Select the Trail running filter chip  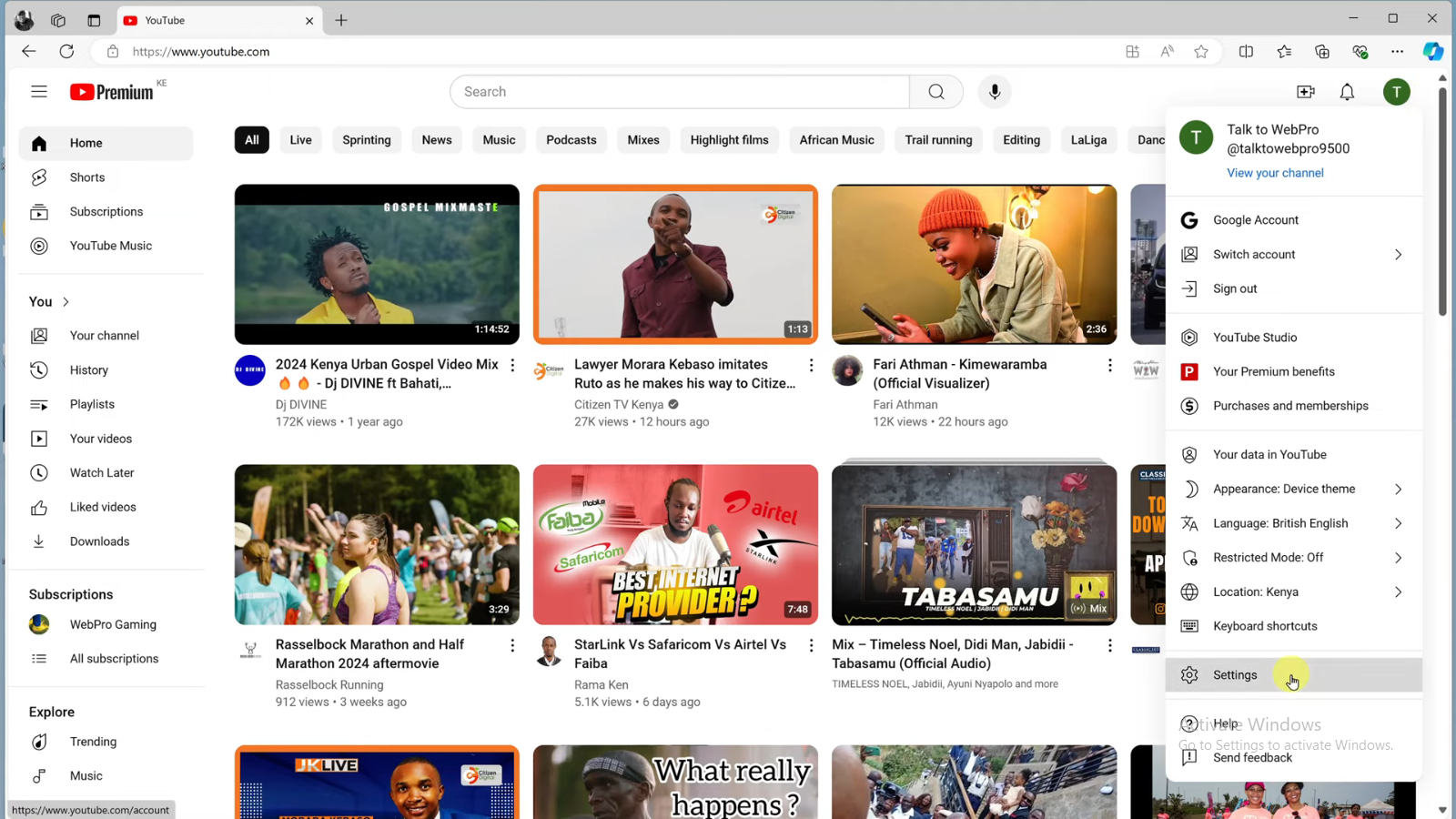(x=938, y=140)
